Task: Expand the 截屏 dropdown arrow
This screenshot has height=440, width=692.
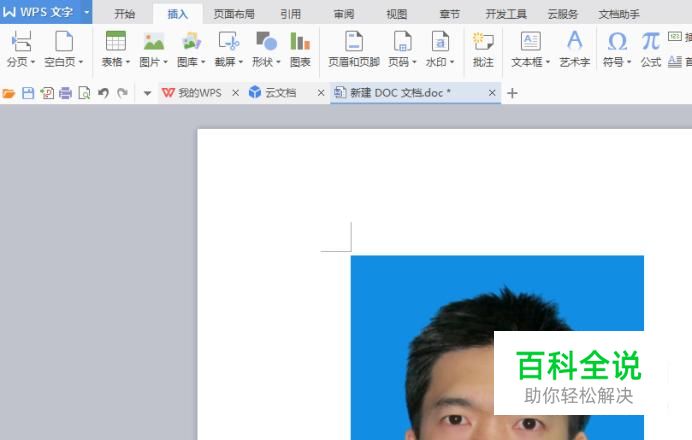Action: click(241, 62)
